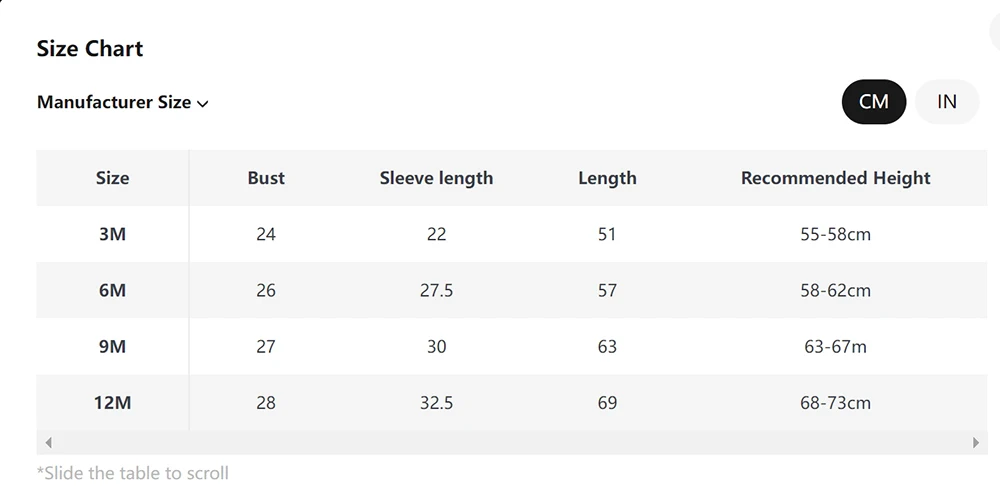The width and height of the screenshot is (1000, 501).
Task: Select the Bust column header
Action: [x=266, y=178]
